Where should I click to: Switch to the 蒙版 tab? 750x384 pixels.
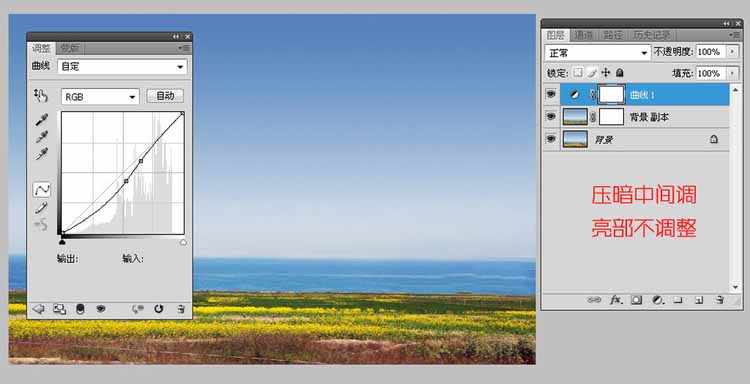click(x=70, y=48)
